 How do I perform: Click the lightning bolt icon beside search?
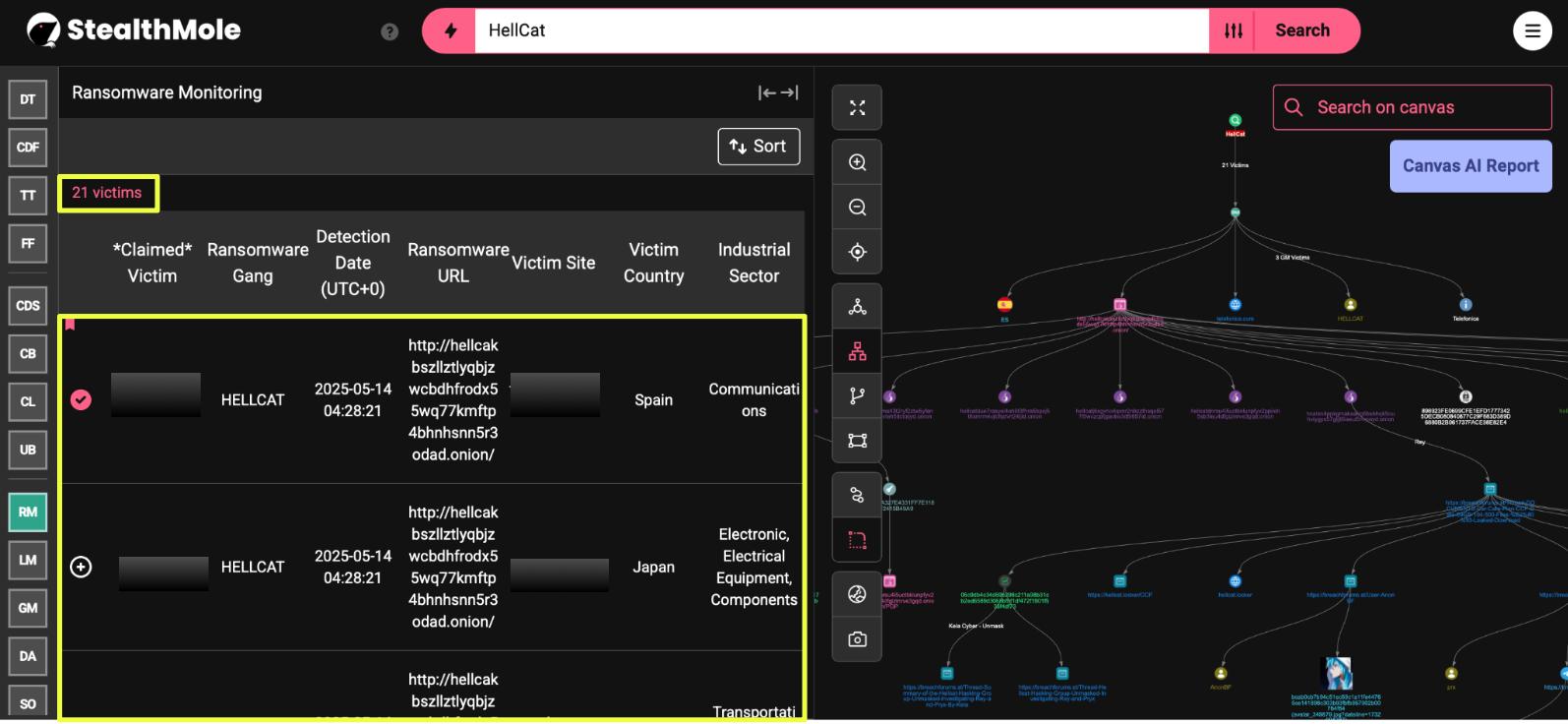click(451, 31)
